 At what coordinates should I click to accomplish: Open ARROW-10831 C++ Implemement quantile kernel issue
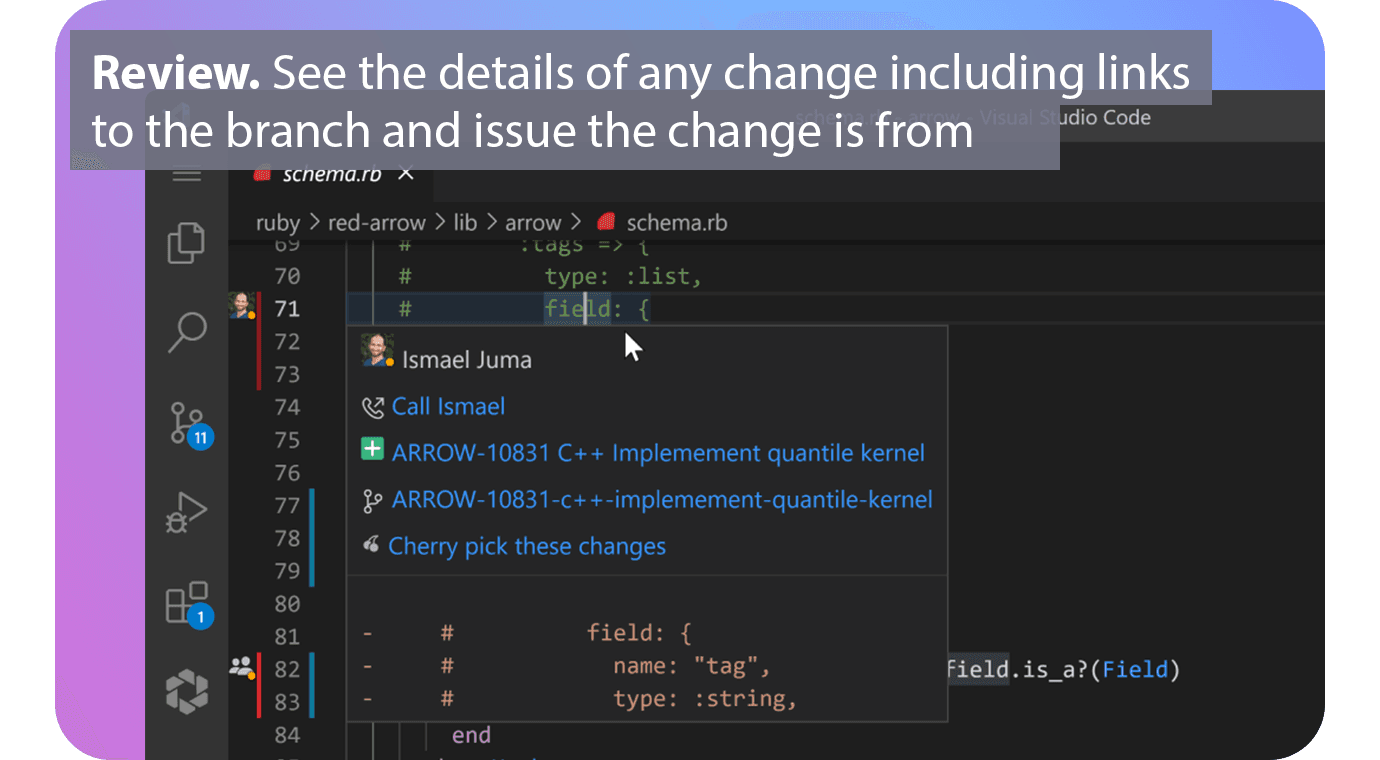point(658,453)
